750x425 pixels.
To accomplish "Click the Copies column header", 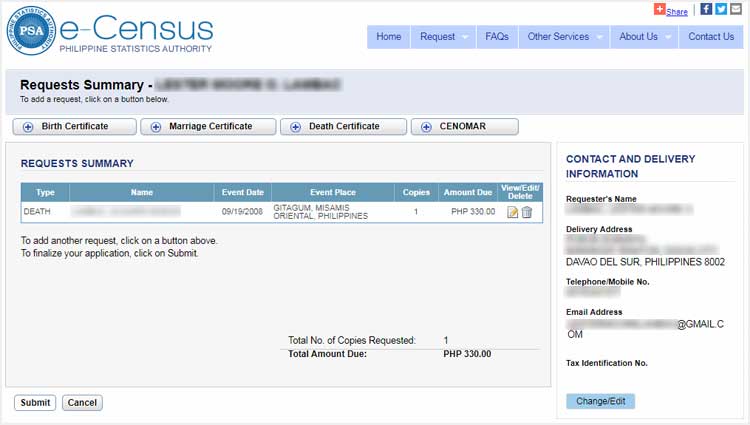I will point(416,192).
